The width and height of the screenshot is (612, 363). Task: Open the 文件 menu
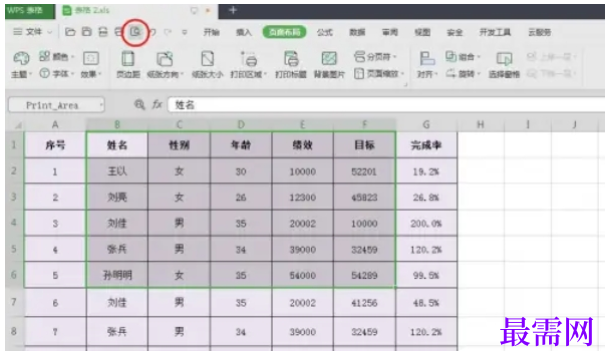coord(32,32)
